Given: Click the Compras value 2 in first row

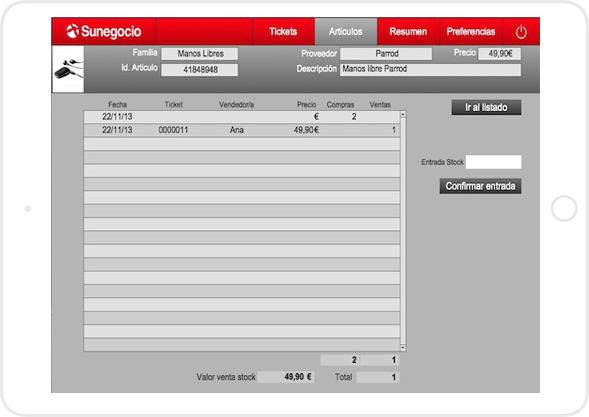Looking at the screenshot, I should pyautogui.click(x=354, y=117).
